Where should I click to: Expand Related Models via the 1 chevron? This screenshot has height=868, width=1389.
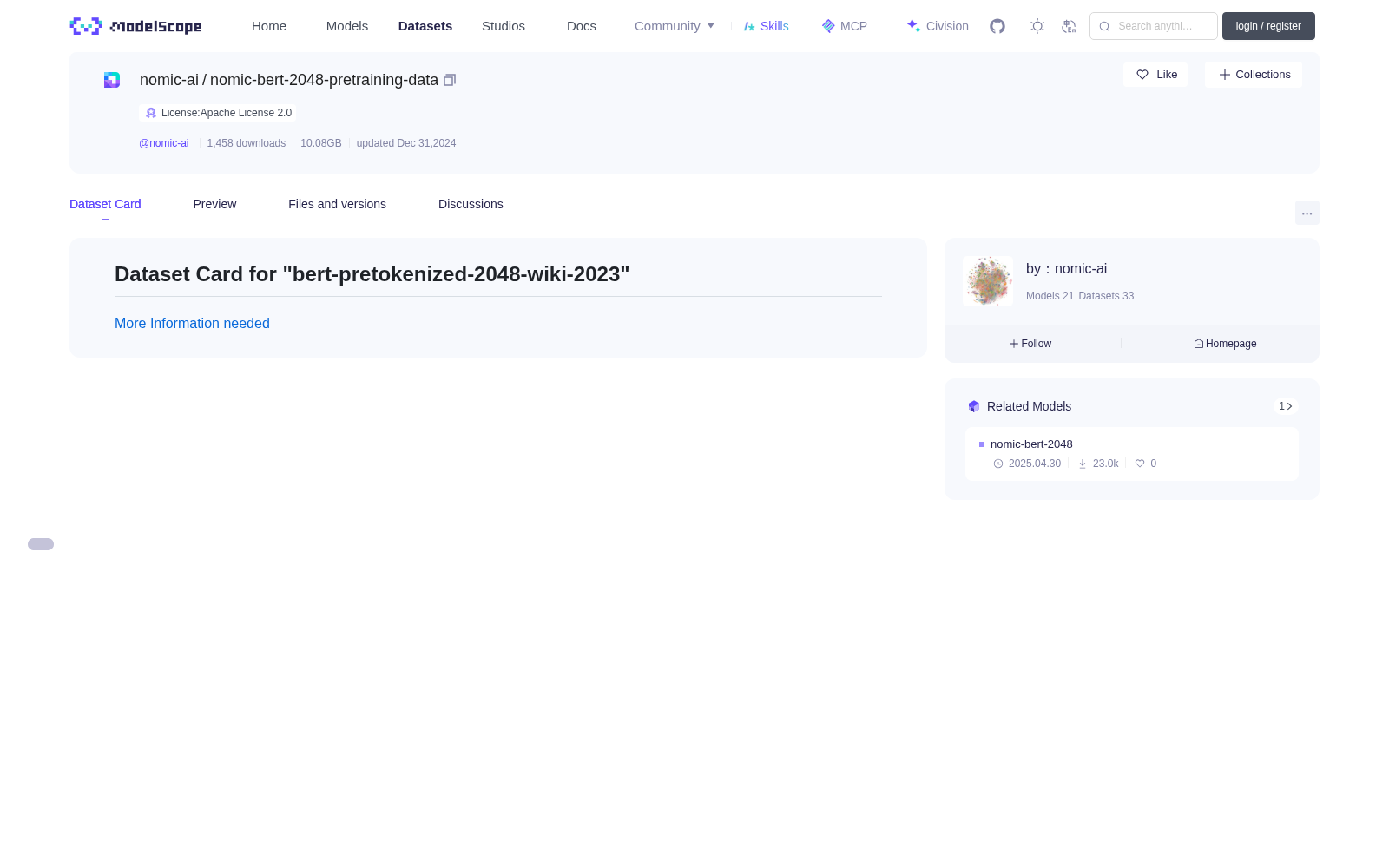coord(1286,406)
